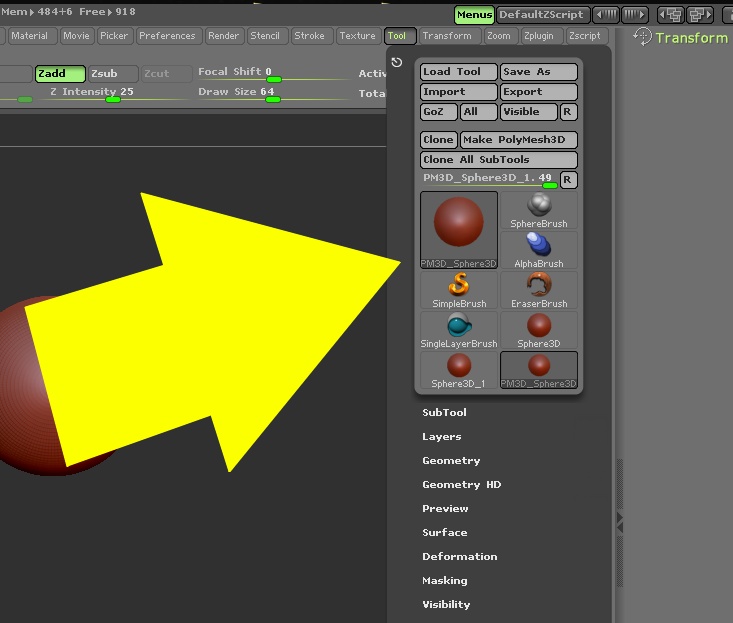Expand the Visibility section

pos(446,604)
